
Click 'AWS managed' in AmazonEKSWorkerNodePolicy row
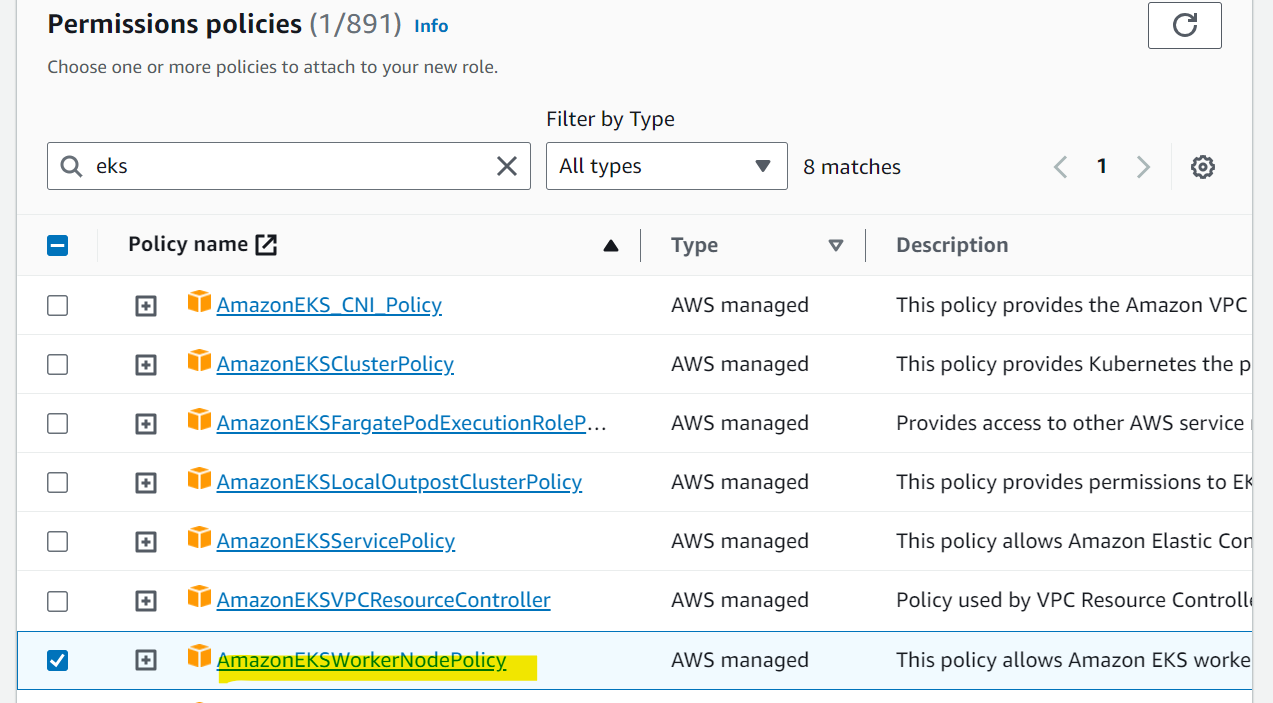click(740, 660)
